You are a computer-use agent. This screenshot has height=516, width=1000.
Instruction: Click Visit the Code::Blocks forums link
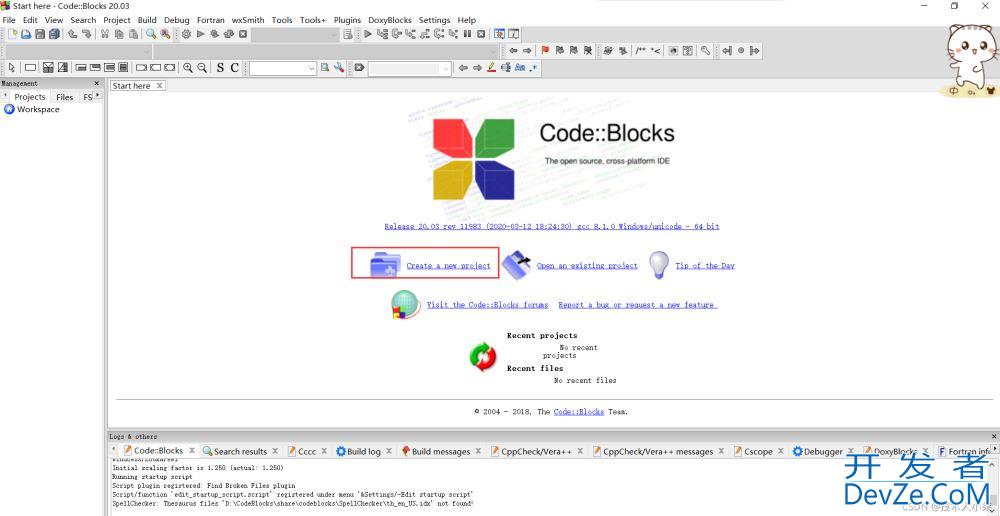coord(487,305)
